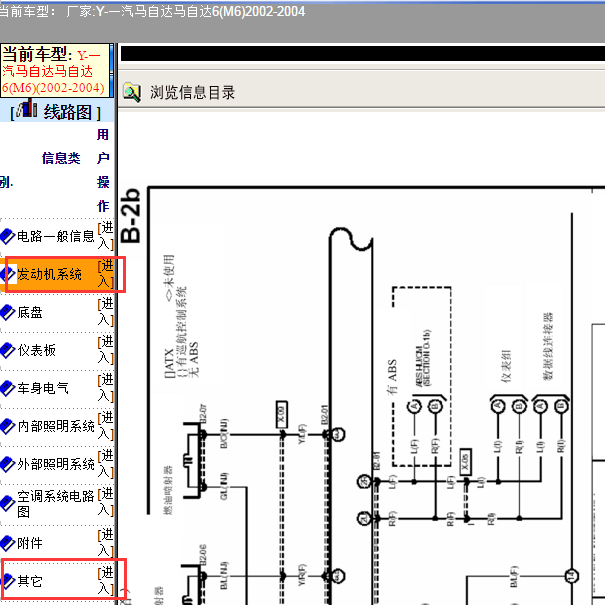The width and height of the screenshot is (605, 605).
Task: Click the book icon next to 附件
Action: (7, 543)
